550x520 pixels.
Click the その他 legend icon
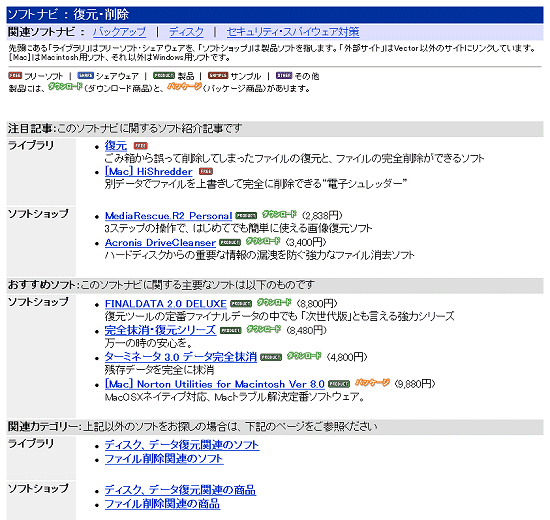point(284,75)
